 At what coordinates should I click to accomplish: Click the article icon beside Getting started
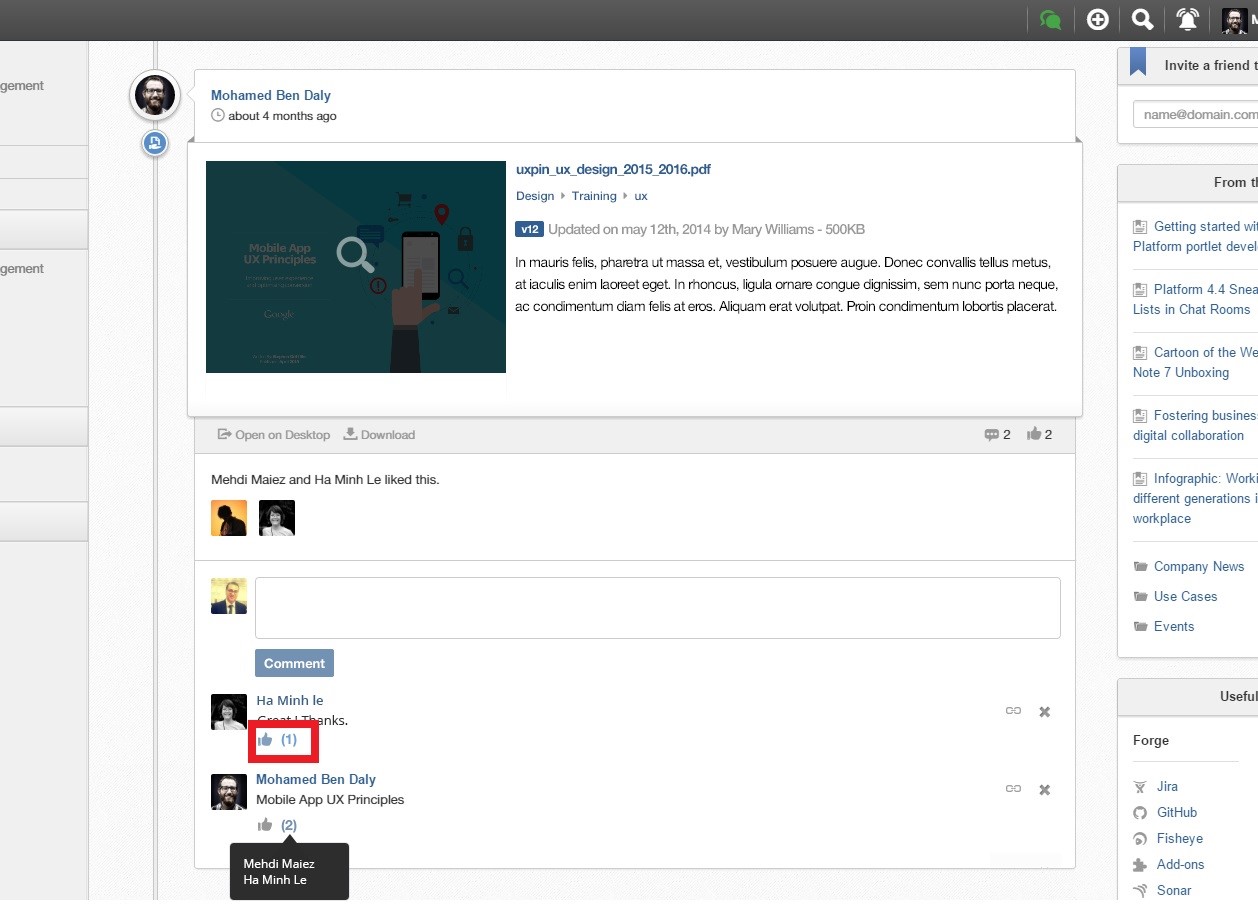pos(1140,226)
